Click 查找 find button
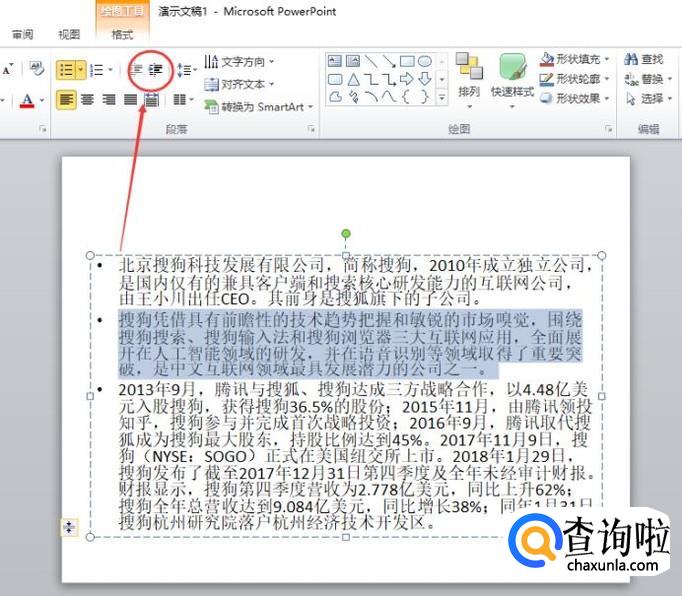The image size is (682, 596). 644,59
